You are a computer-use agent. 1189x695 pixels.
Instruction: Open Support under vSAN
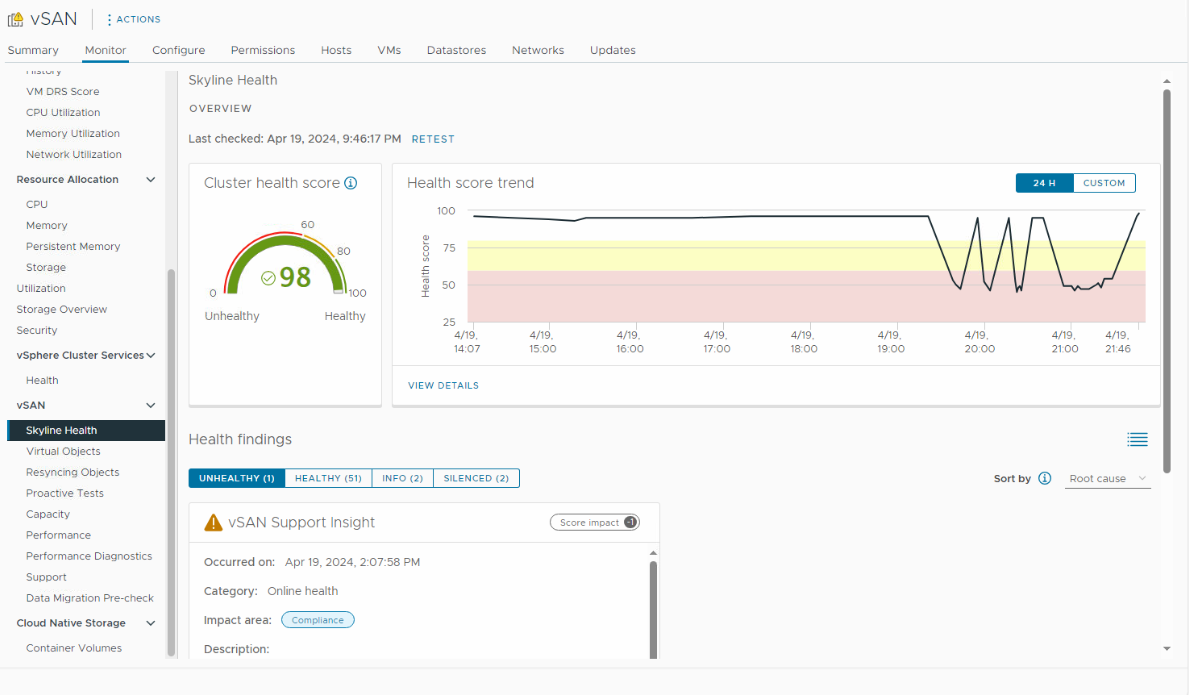46,578
